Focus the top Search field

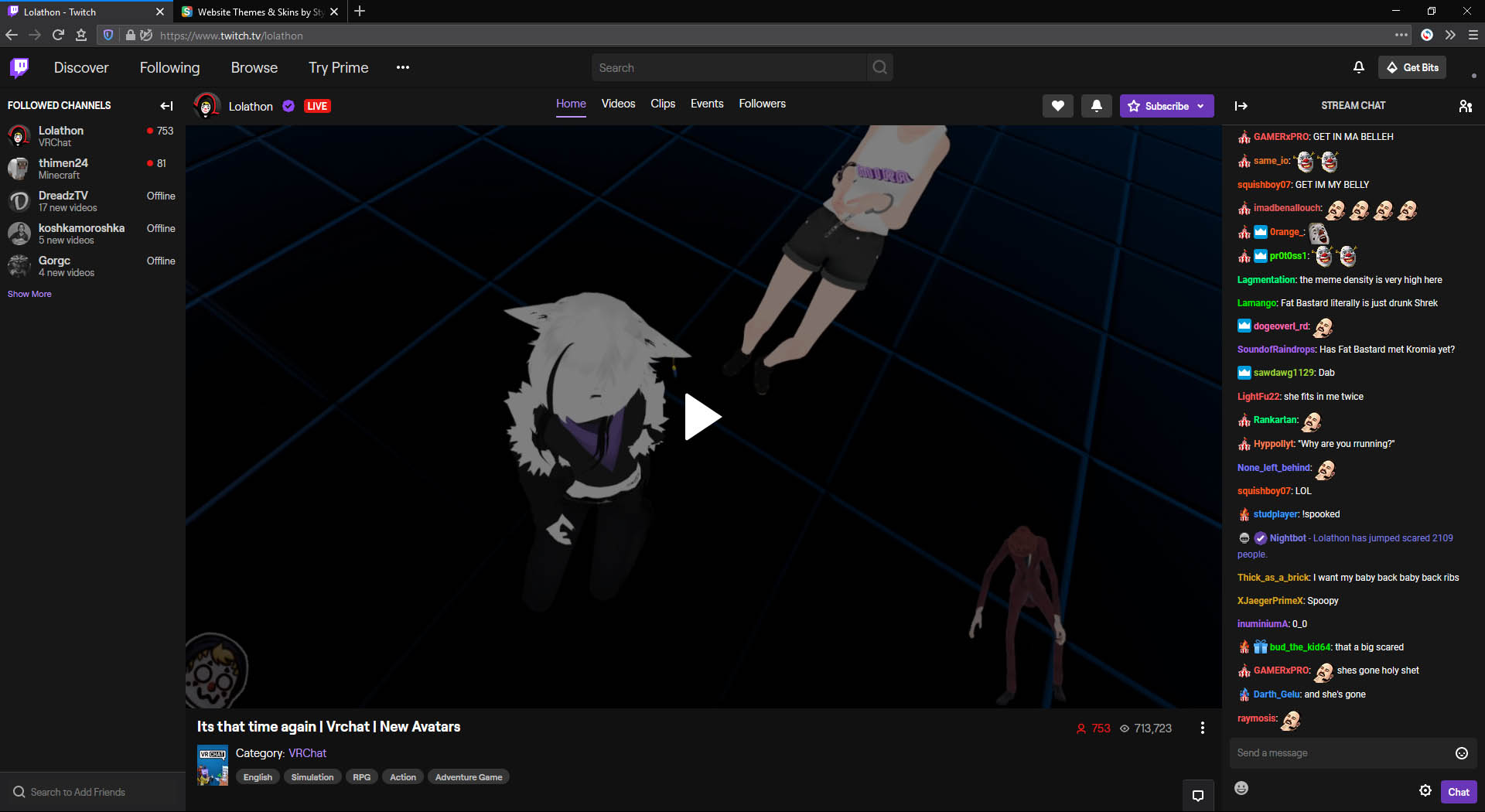729,67
